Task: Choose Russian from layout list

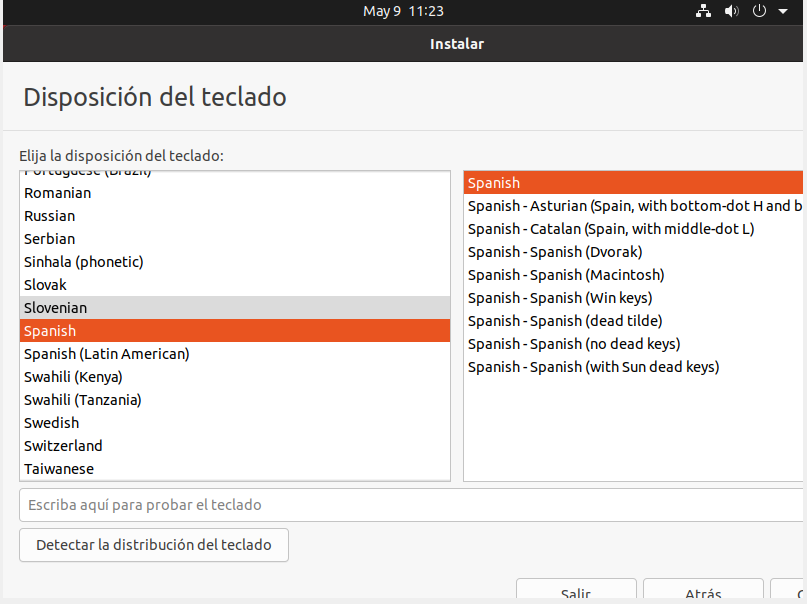Action: point(49,216)
